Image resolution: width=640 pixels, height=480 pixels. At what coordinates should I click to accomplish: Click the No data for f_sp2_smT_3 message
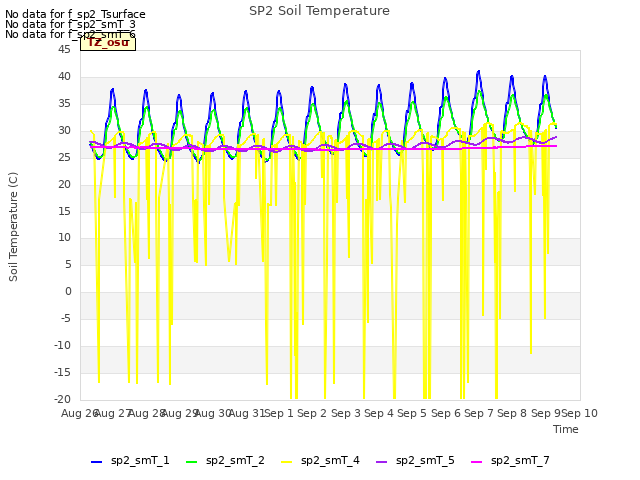point(70,24)
